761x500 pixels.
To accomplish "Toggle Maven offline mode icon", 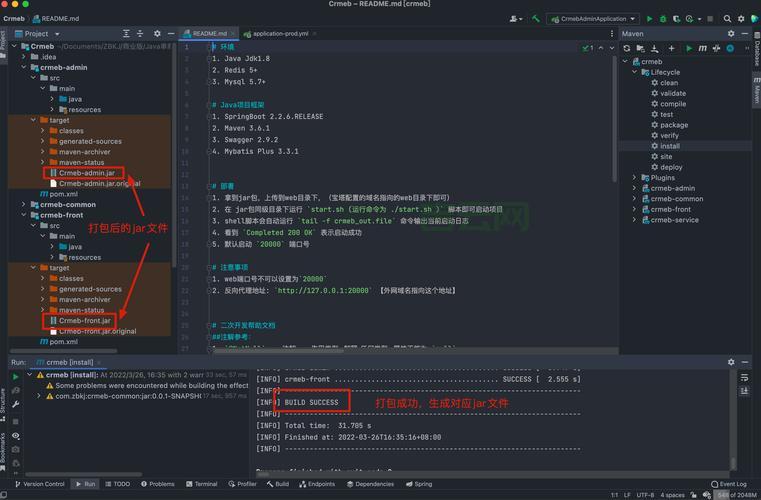I will click(x=718, y=48).
